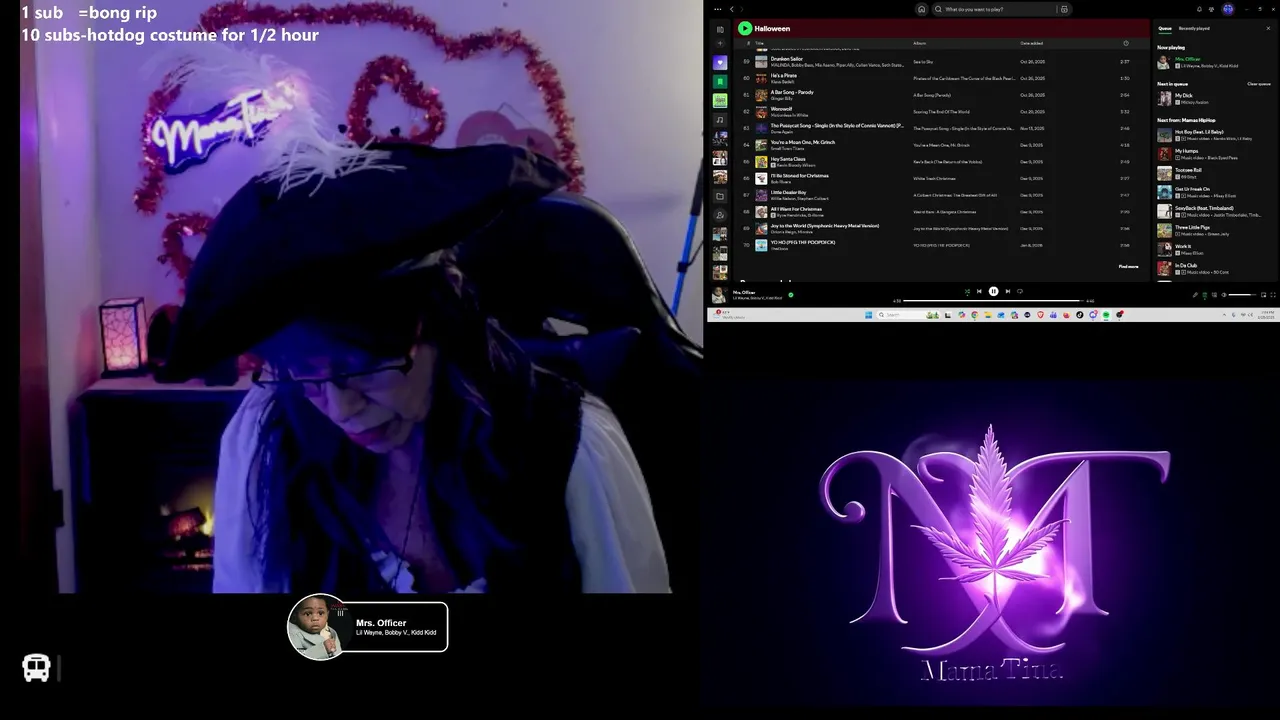Go forward with the Spotify forward arrow
This screenshot has height=720, width=1280.
[742, 9]
